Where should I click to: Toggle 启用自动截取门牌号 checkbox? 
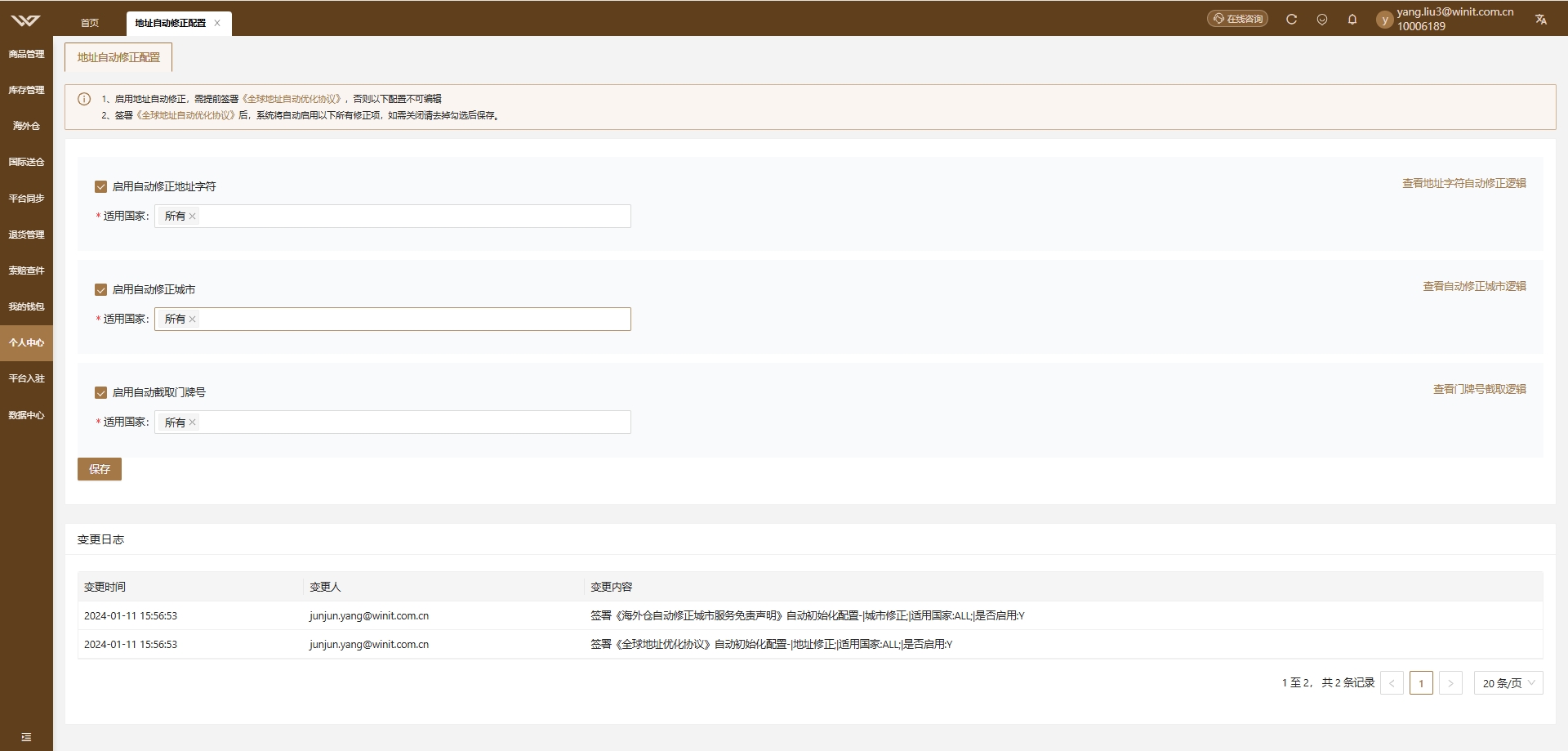pyautogui.click(x=101, y=393)
